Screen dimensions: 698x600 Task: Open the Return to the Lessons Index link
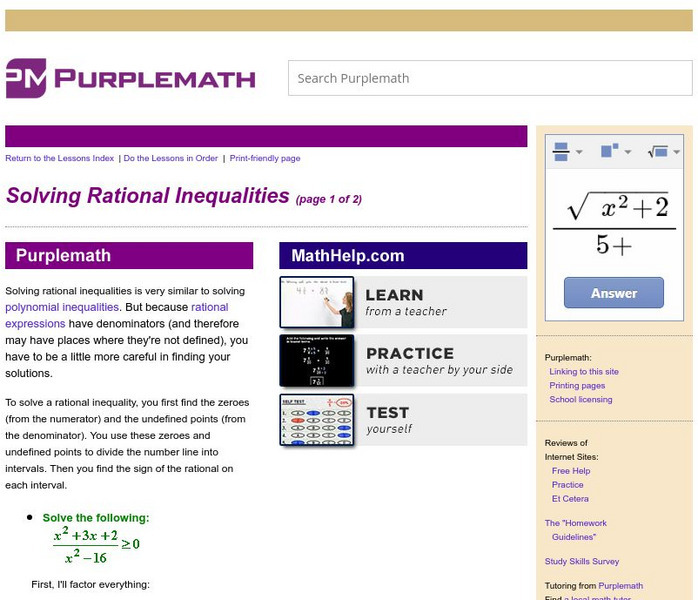(x=60, y=158)
